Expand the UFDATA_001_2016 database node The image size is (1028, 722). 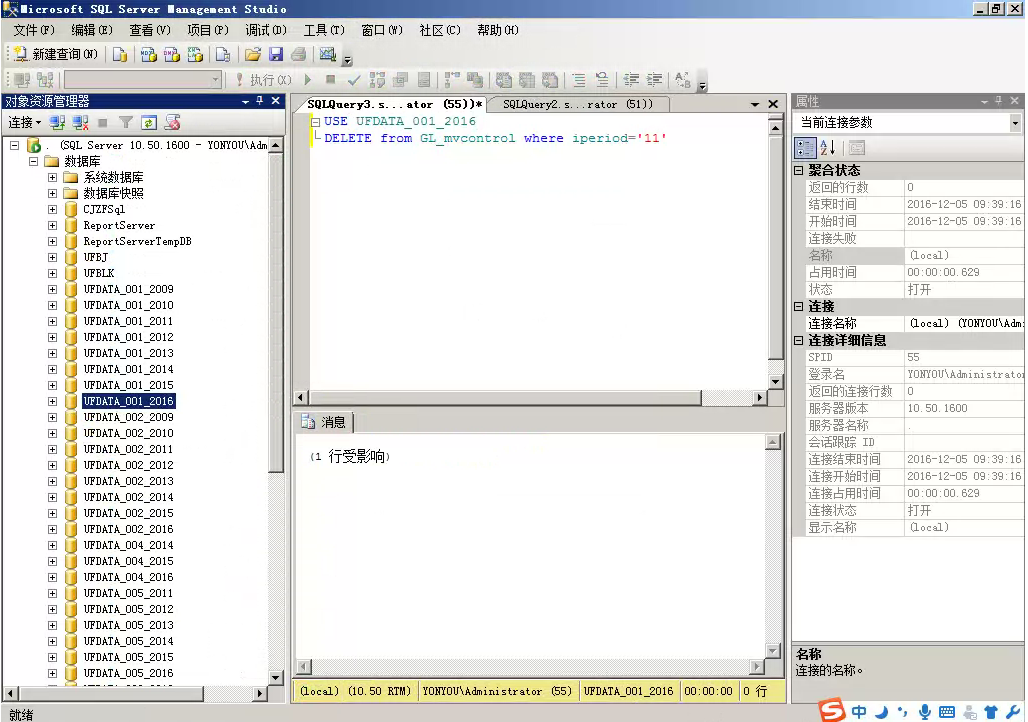(x=52, y=401)
